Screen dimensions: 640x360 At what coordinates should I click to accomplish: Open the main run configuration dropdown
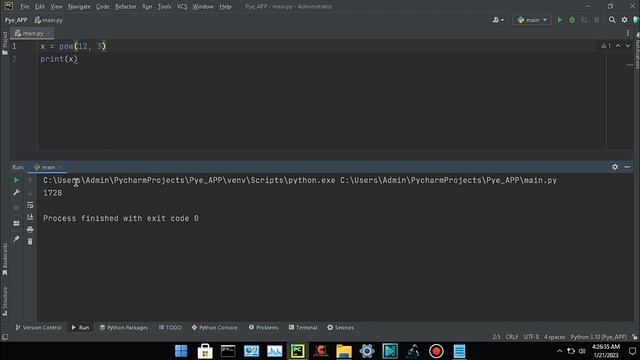(x=532, y=20)
